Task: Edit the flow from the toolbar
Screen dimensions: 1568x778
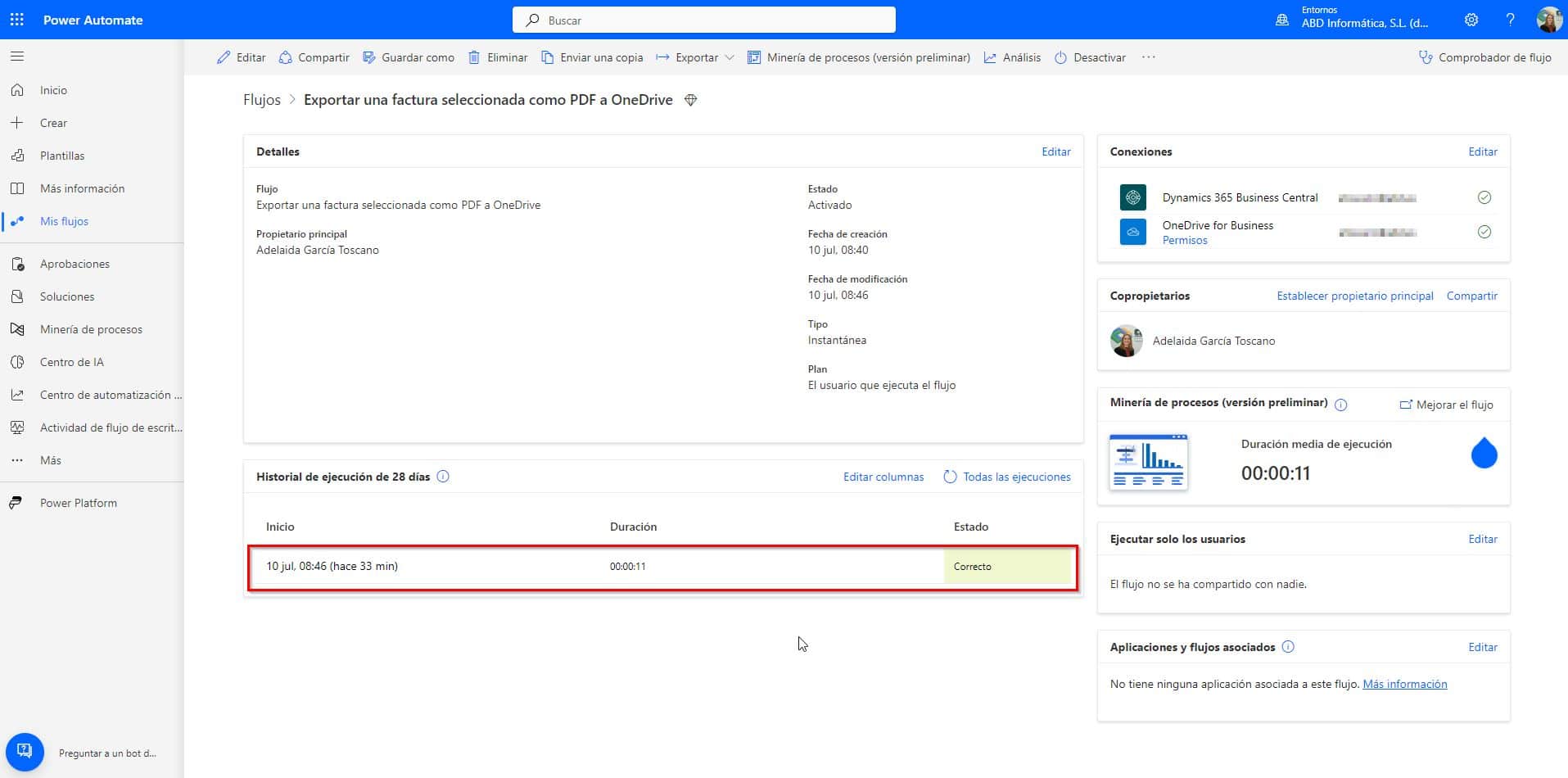Action: pos(242,57)
